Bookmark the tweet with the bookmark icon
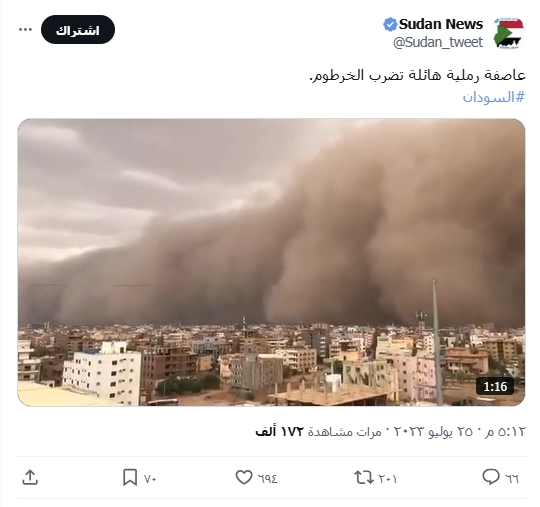 pyautogui.click(x=130, y=478)
